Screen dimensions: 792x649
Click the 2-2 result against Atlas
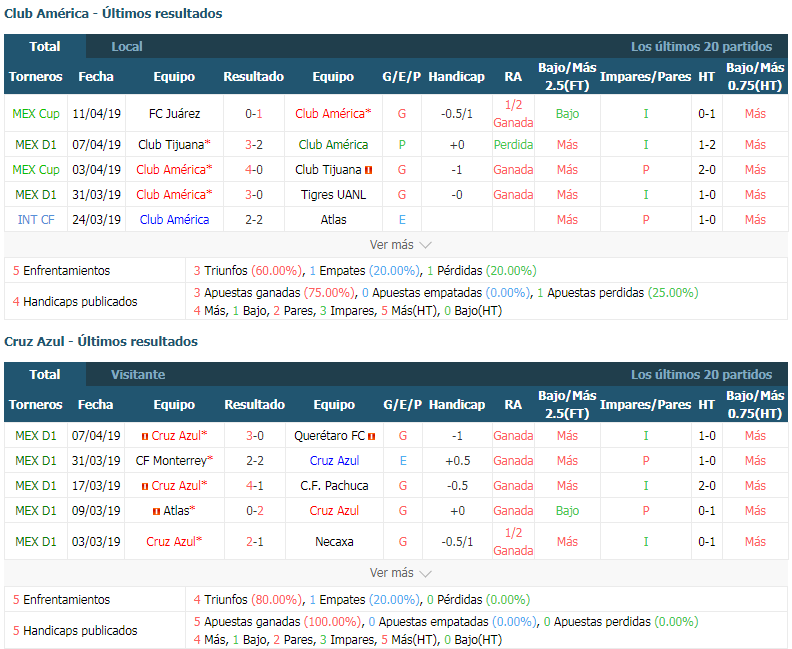pyautogui.click(x=254, y=220)
